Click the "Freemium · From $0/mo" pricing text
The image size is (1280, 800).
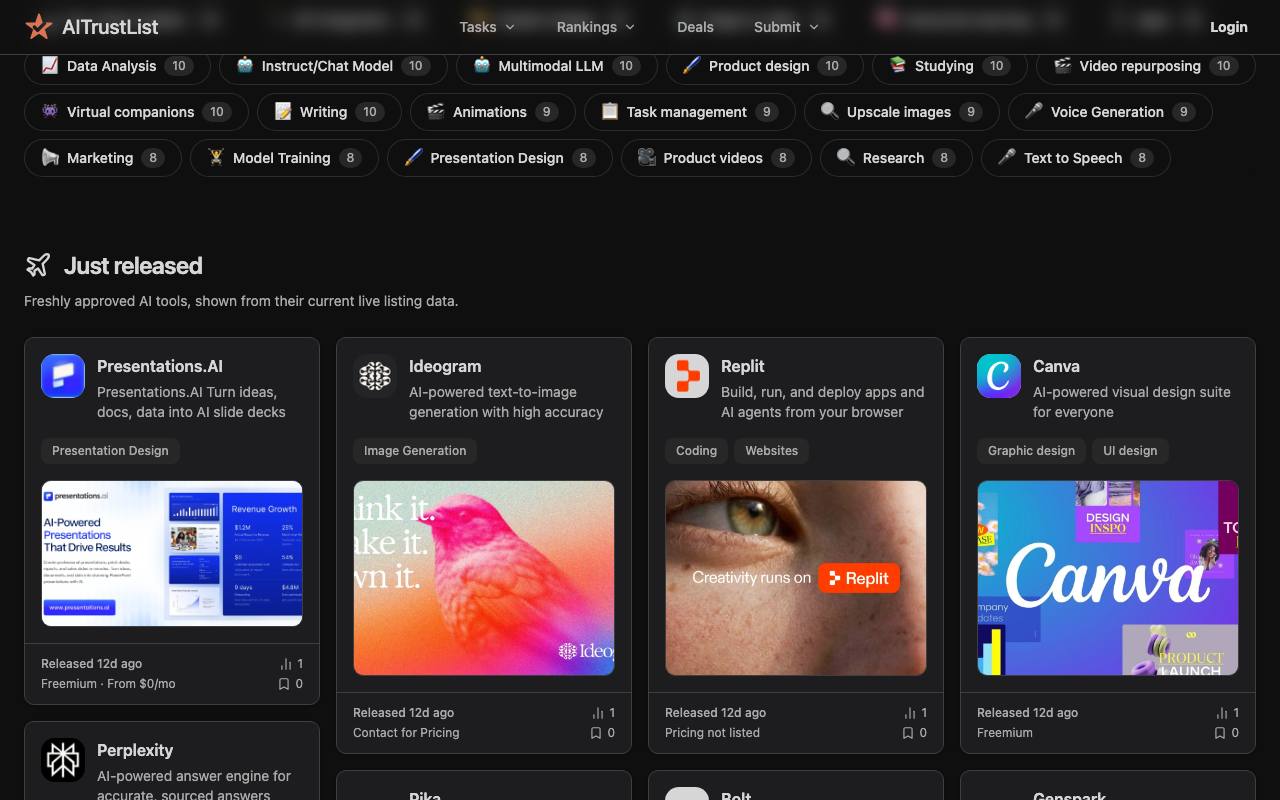point(108,684)
